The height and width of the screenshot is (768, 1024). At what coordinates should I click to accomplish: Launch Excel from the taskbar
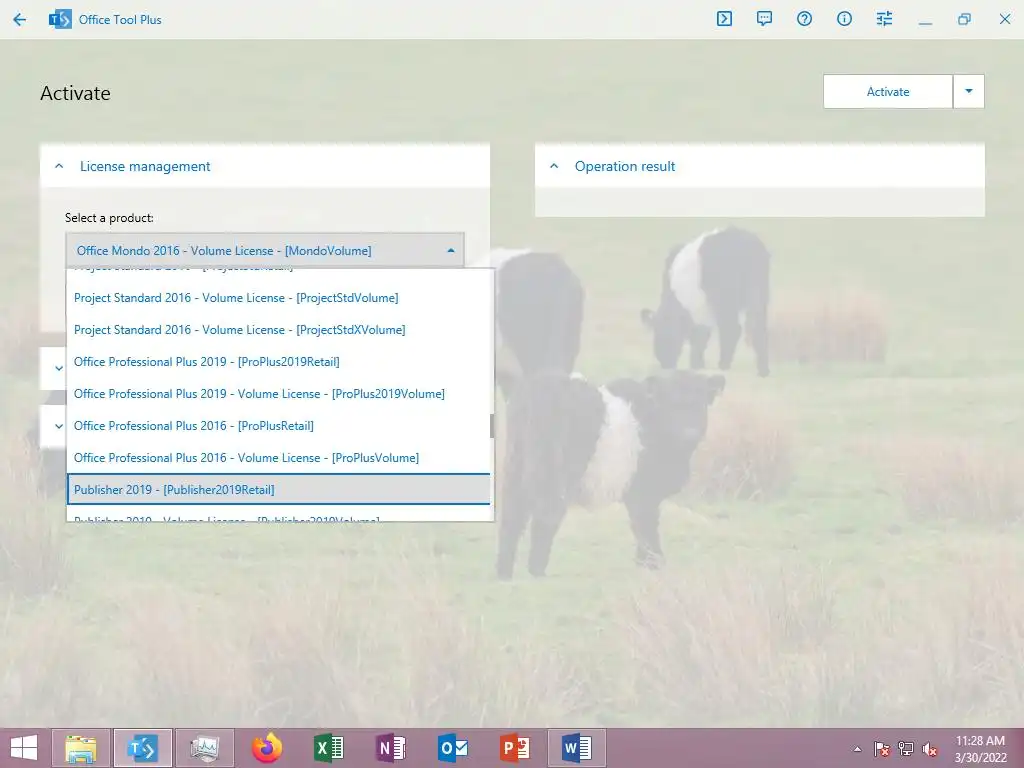(328, 748)
